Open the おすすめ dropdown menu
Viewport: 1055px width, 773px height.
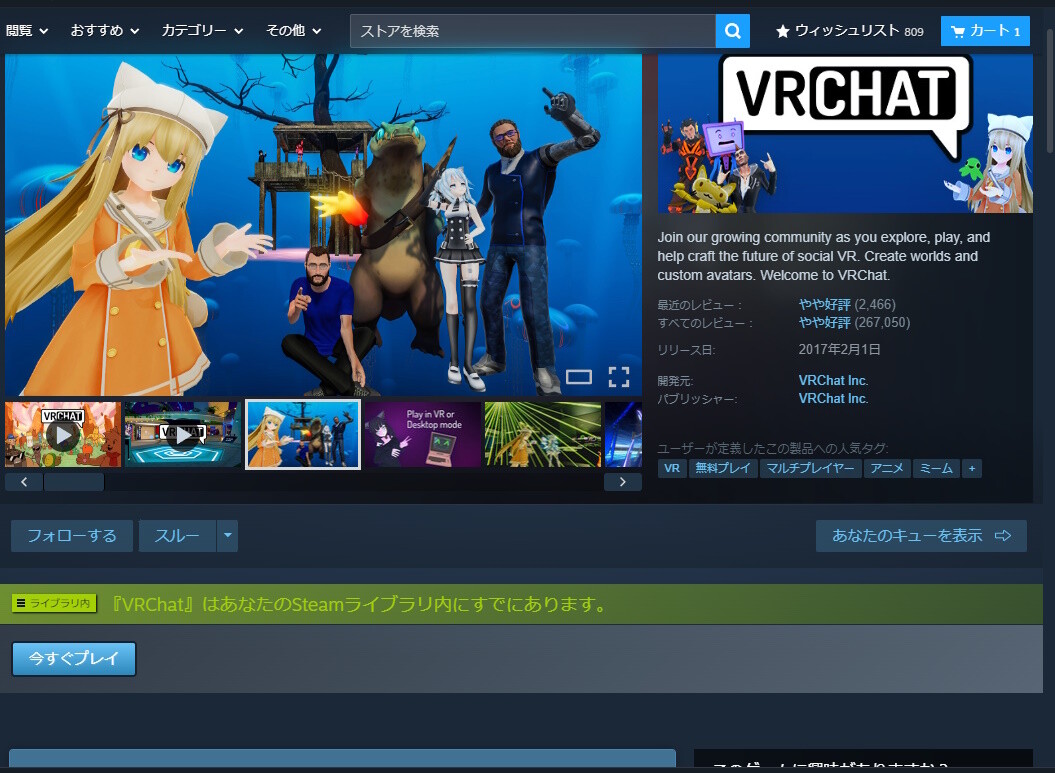pos(105,31)
